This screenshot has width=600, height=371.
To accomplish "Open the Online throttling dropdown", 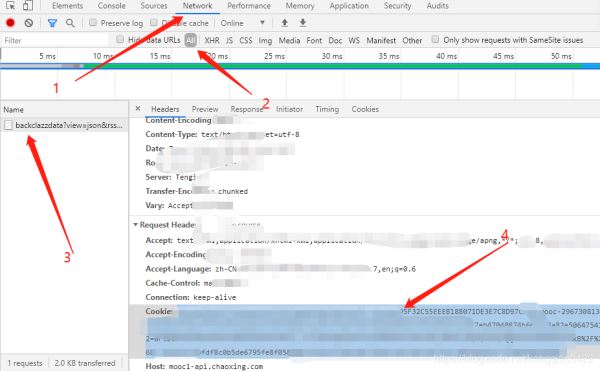I will pyautogui.click(x=243, y=23).
